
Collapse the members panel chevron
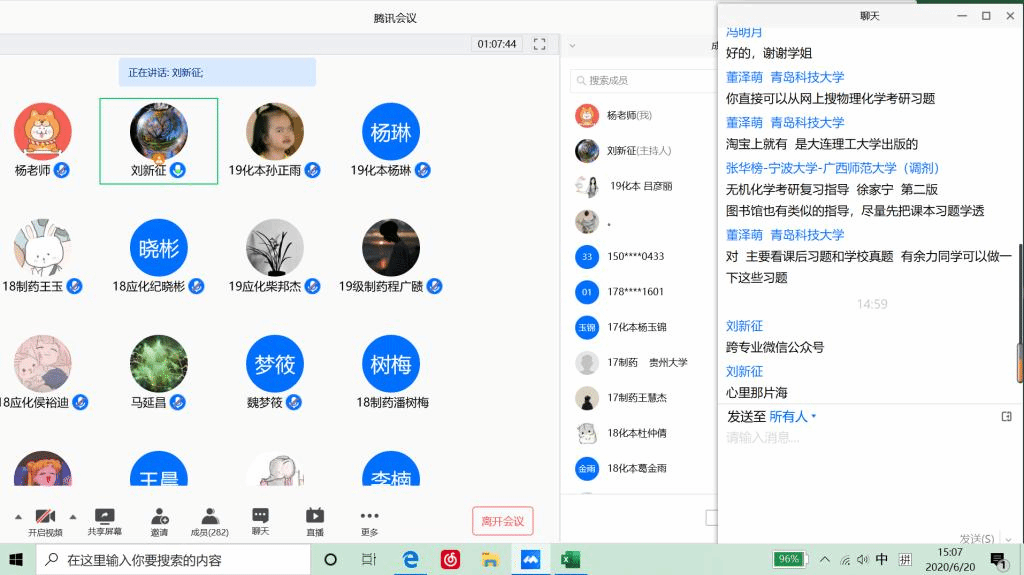click(x=572, y=45)
